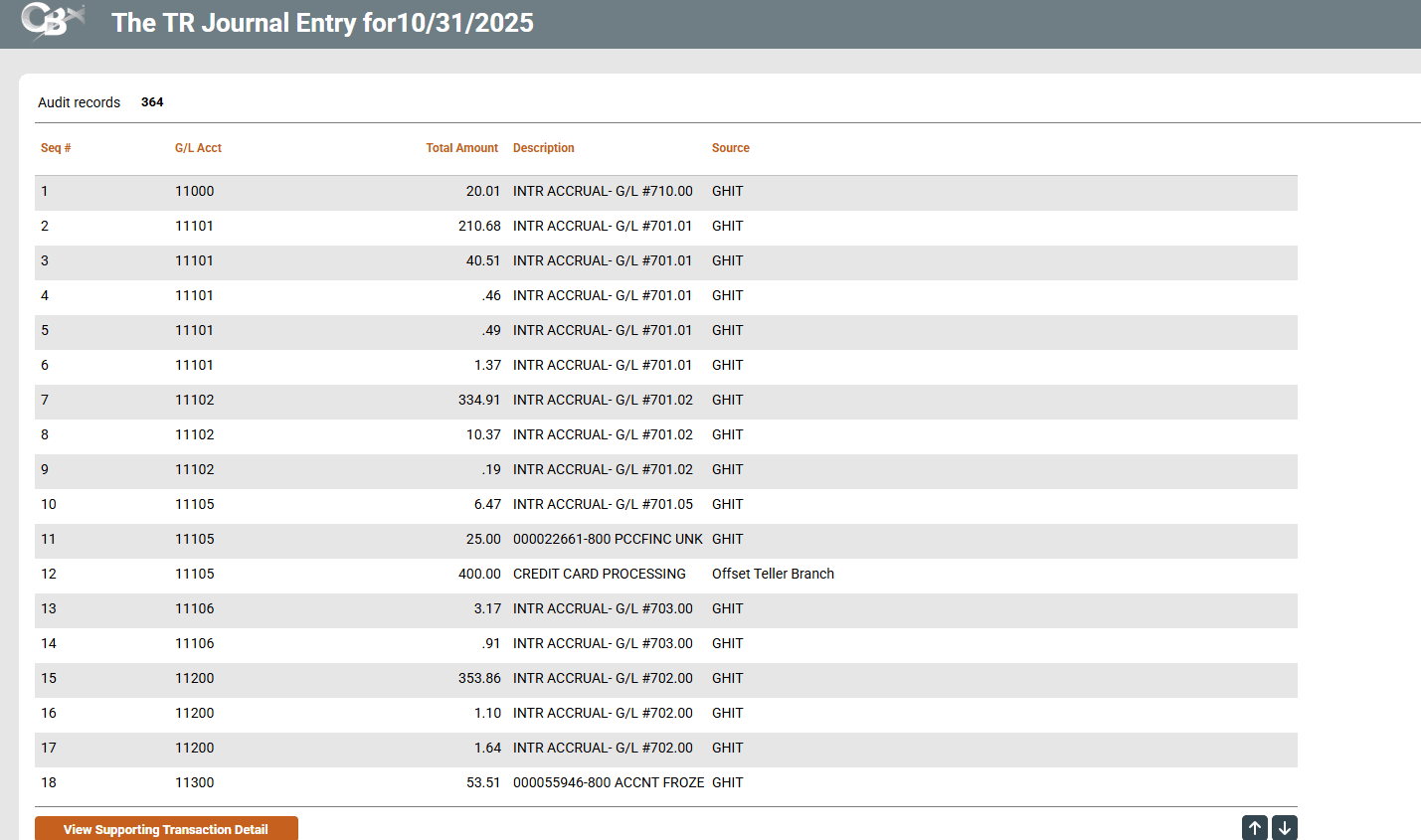Click the CBX logo icon
This screenshot has height=840, width=1421.
coord(52,21)
